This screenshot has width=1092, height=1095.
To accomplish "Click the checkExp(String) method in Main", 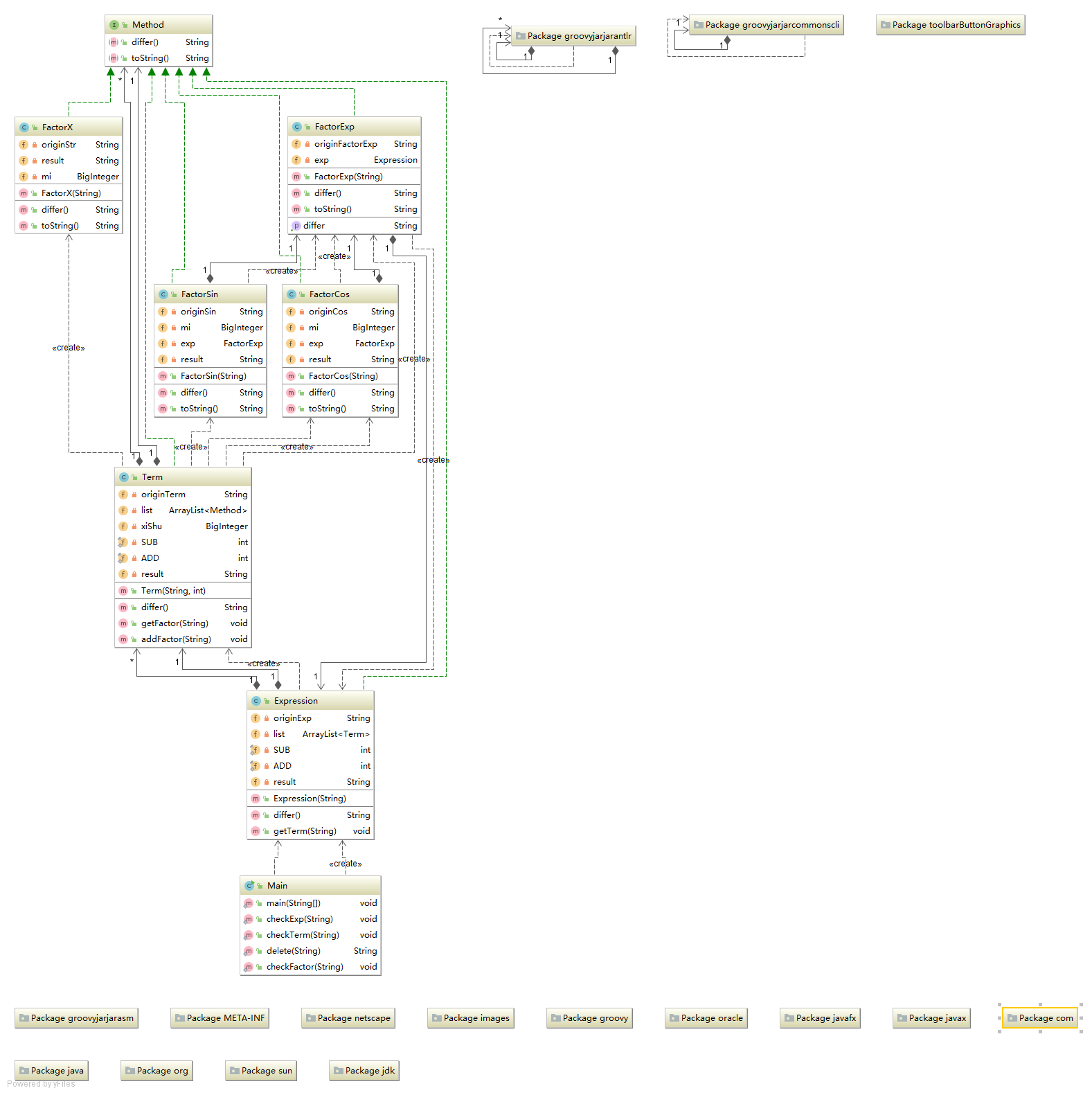I will click(310, 919).
